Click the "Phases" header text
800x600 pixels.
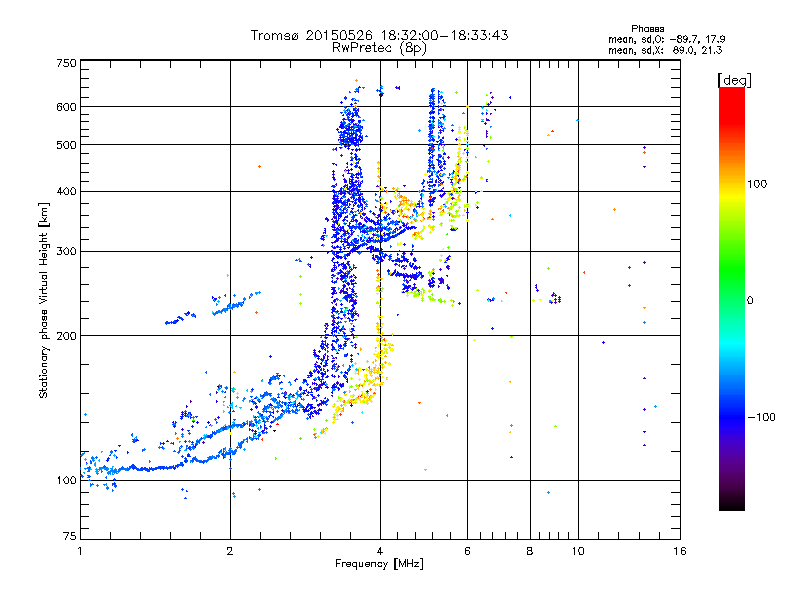point(647,29)
